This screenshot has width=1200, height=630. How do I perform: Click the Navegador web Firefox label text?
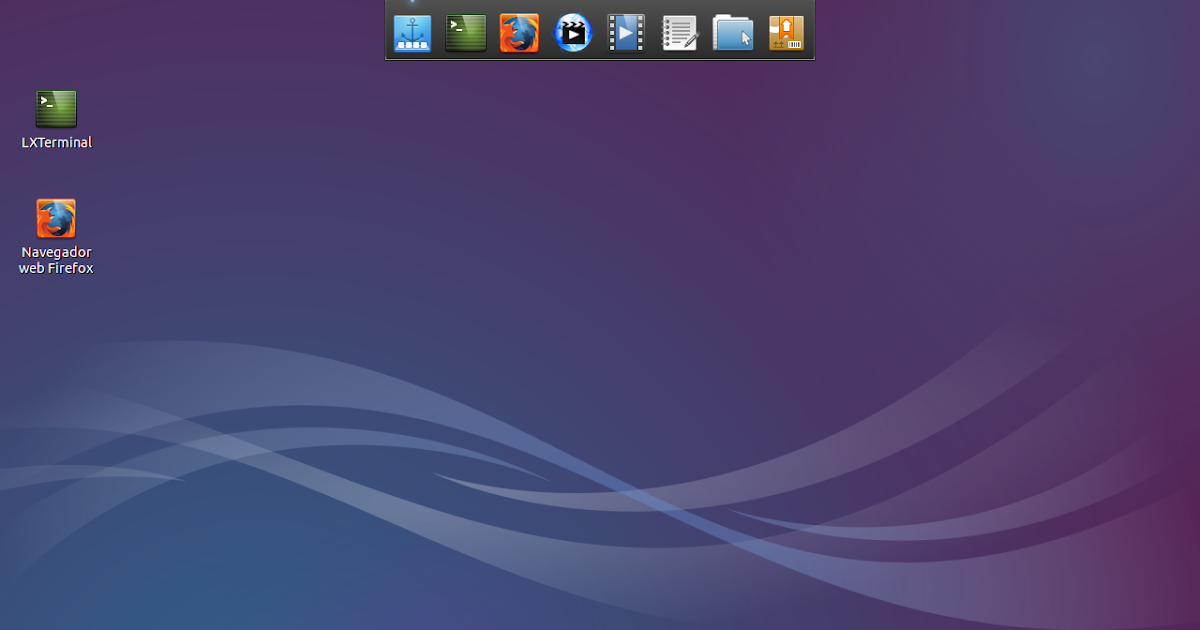(x=56, y=260)
